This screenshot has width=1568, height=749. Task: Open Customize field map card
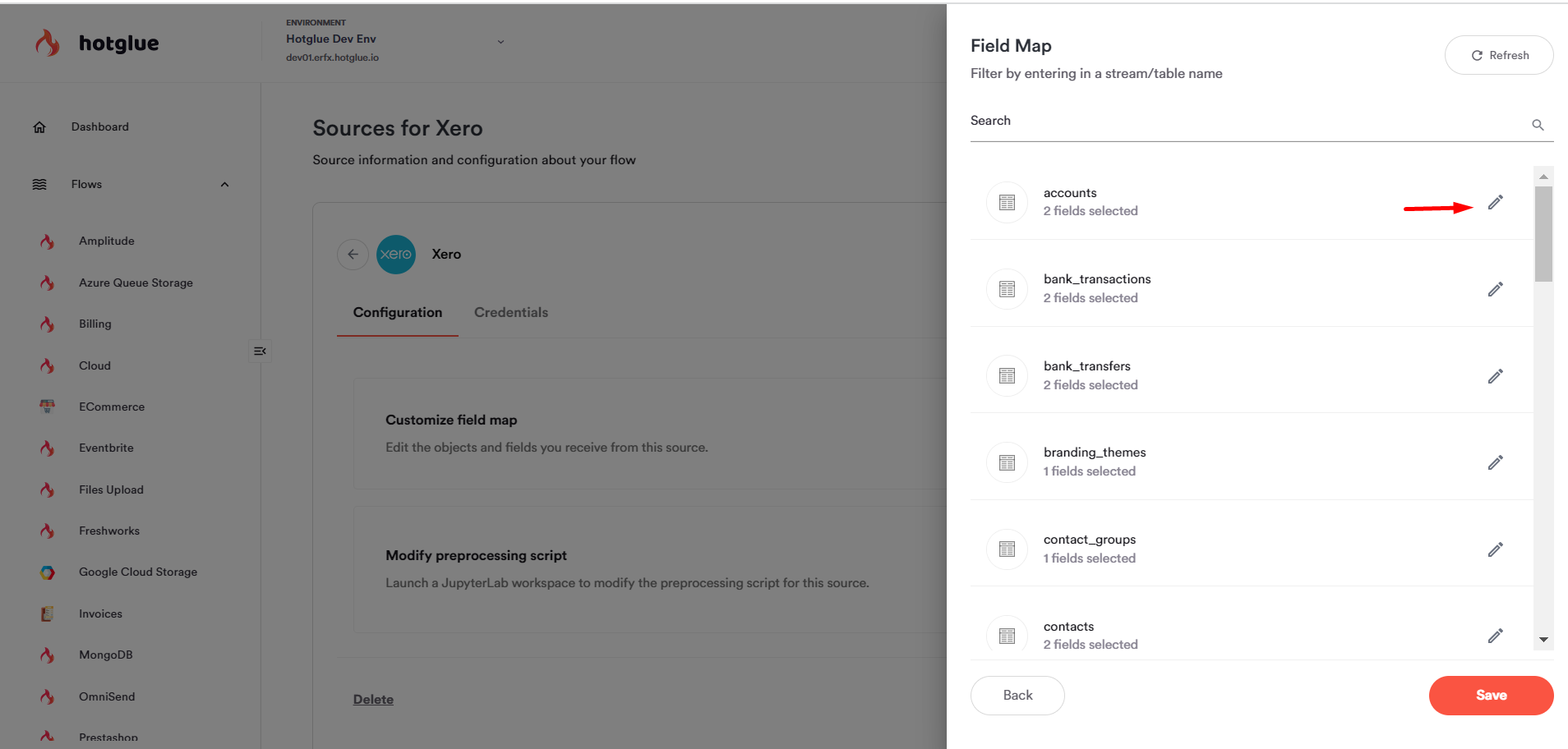tap(649, 434)
